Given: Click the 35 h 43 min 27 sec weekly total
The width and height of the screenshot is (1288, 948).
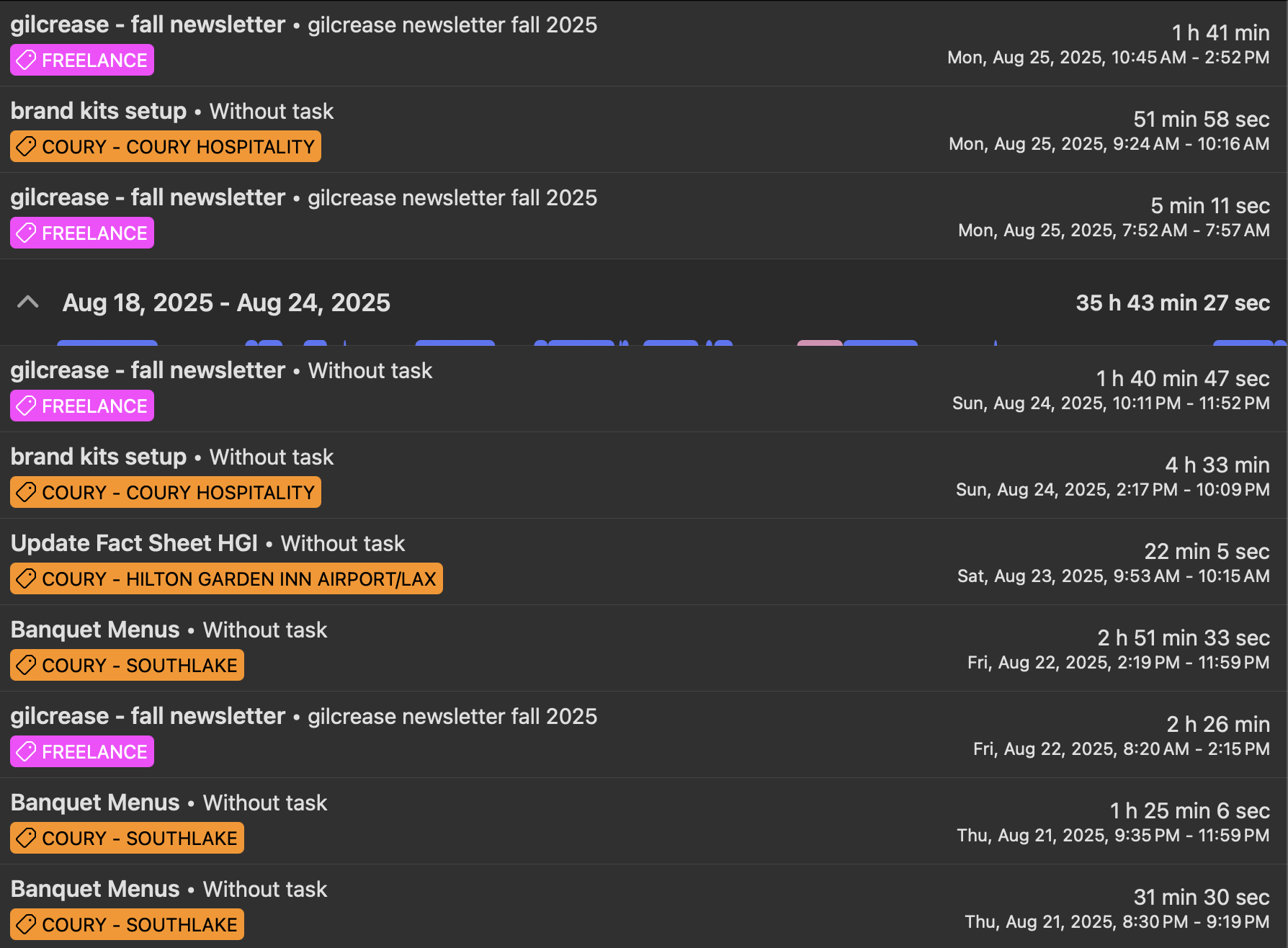Looking at the screenshot, I should (x=1172, y=303).
